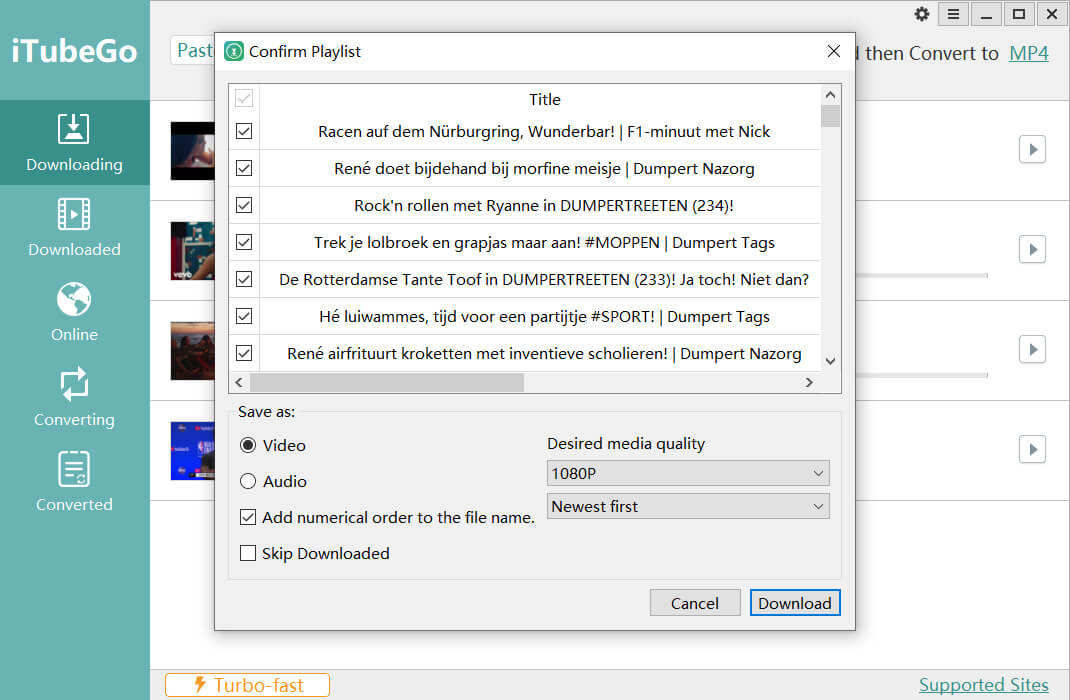Click the vevo video thumbnail in main window

pyautogui.click(x=192, y=250)
